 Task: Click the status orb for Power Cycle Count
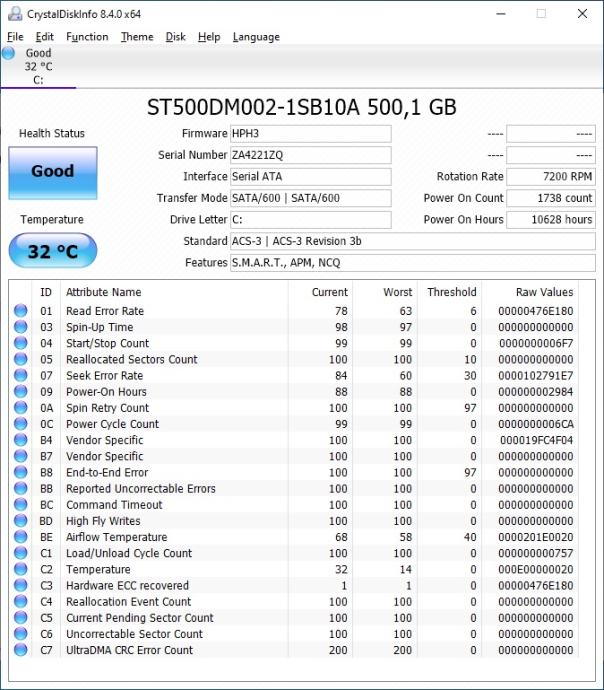coord(20,424)
